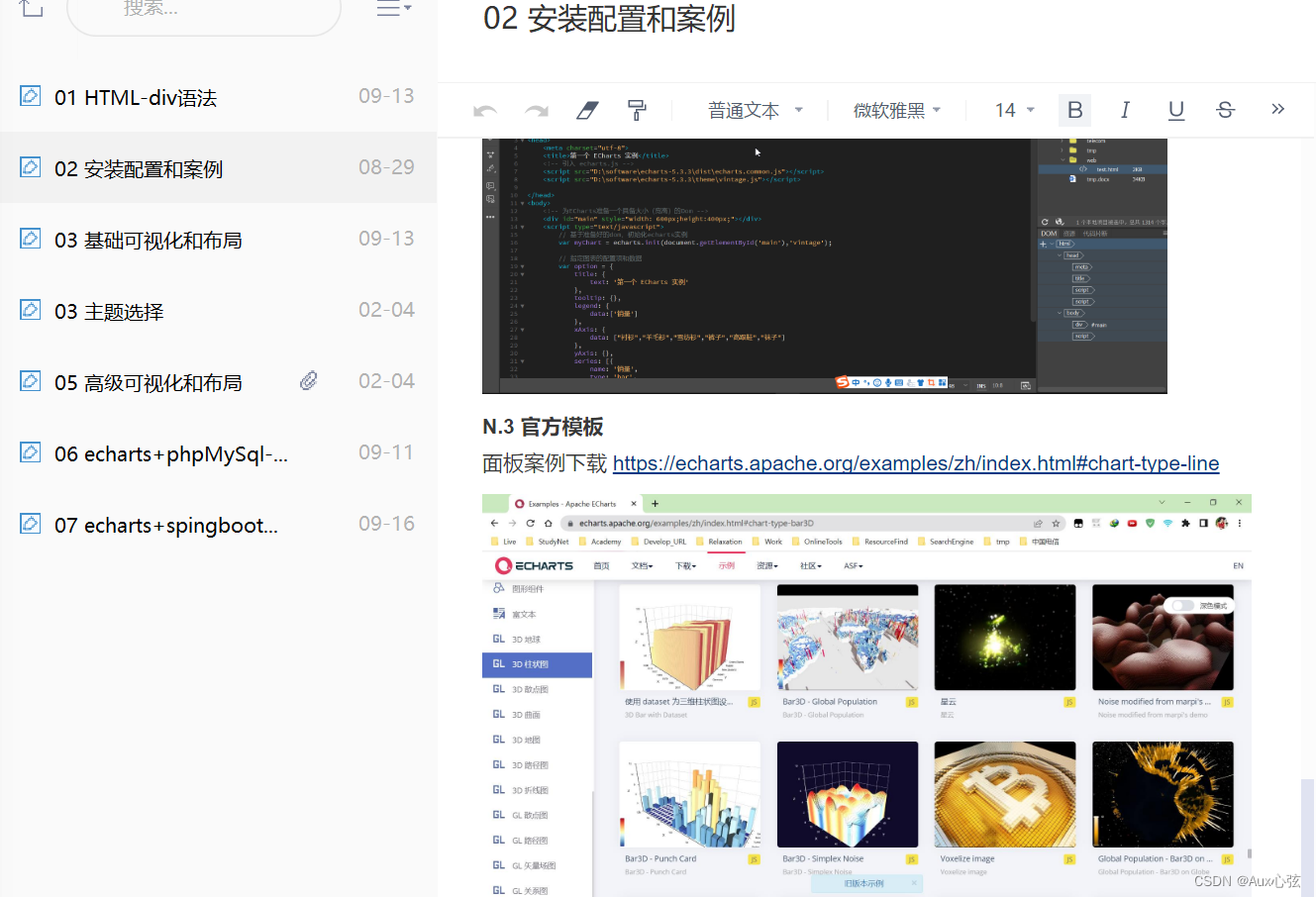This screenshot has width=1316, height=897.
Task: Click the redo icon in the toolbar
Action: click(x=536, y=110)
